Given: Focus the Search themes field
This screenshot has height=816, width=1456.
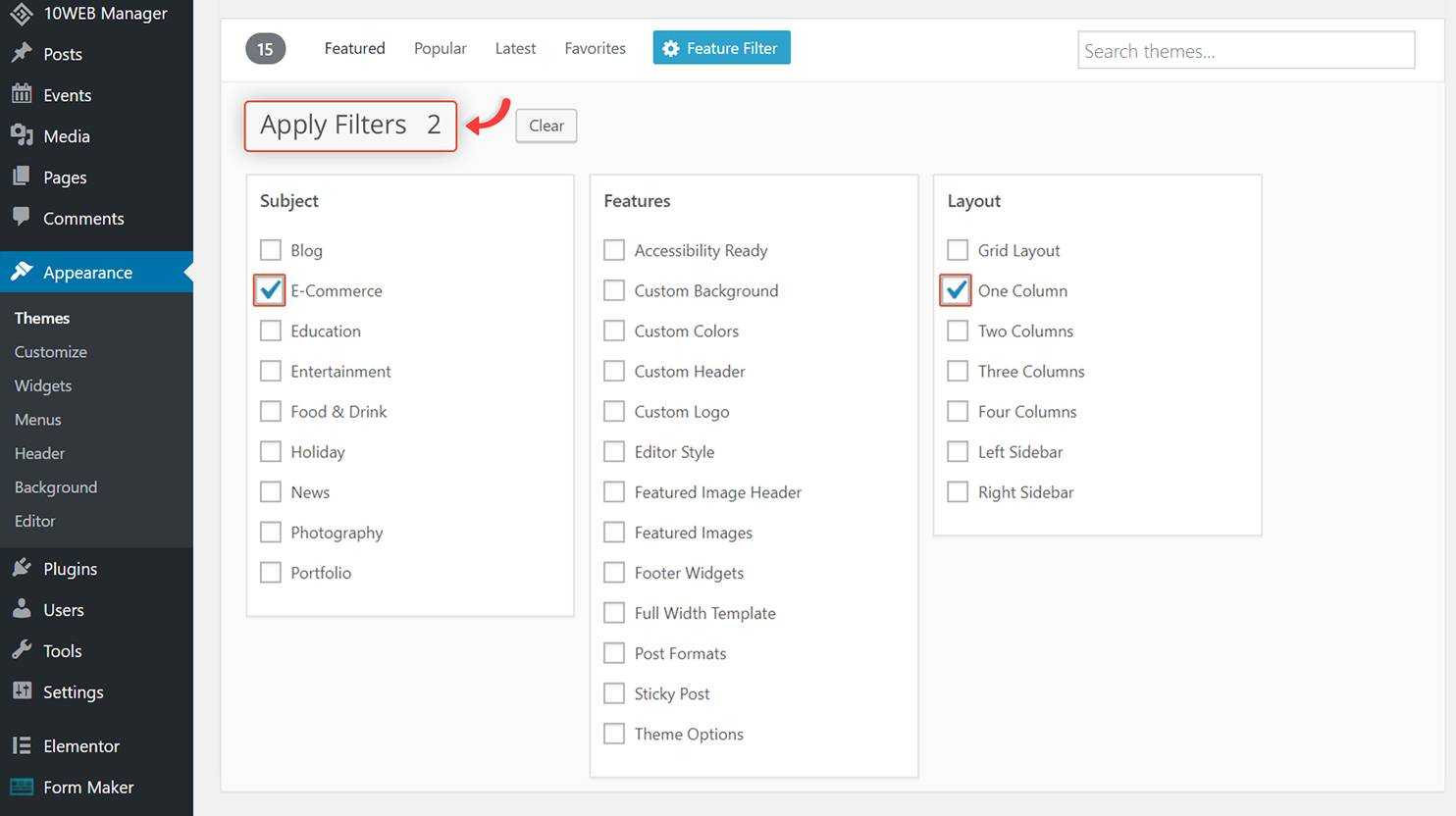Looking at the screenshot, I should point(1246,50).
